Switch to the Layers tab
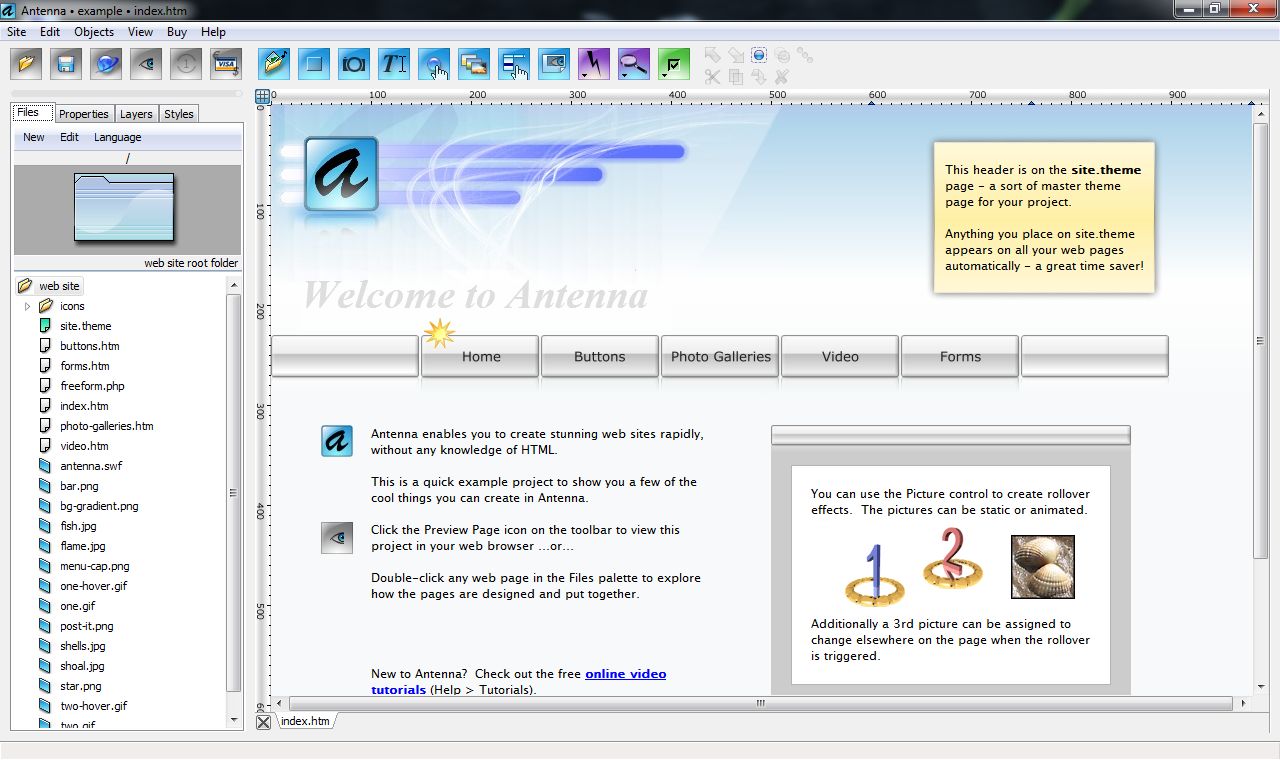 click(x=136, y=114)
